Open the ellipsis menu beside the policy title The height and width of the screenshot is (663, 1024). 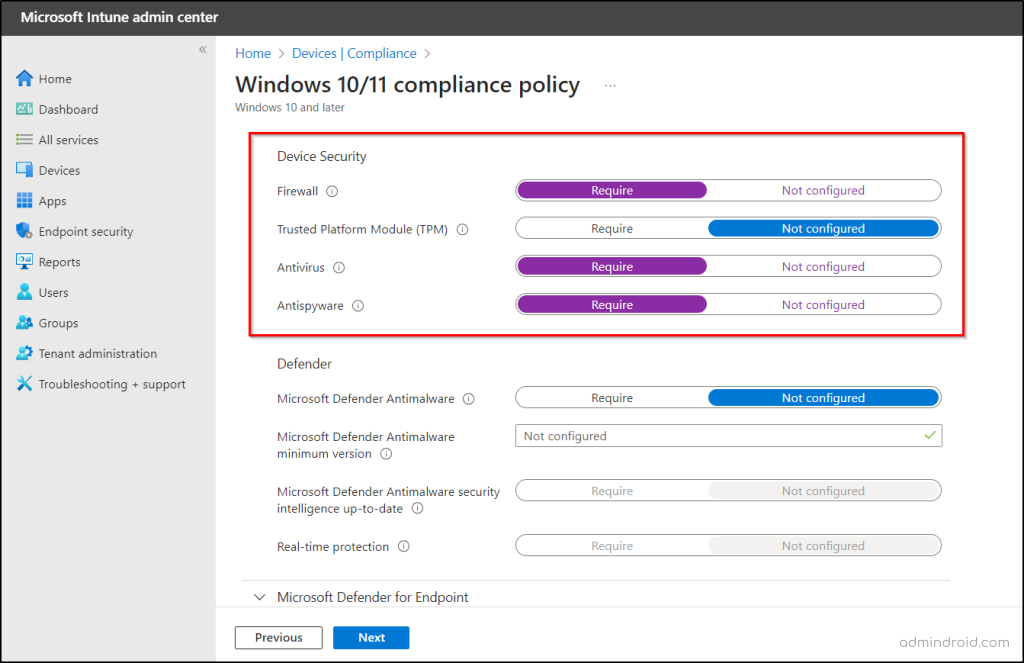tap(610, 86)
